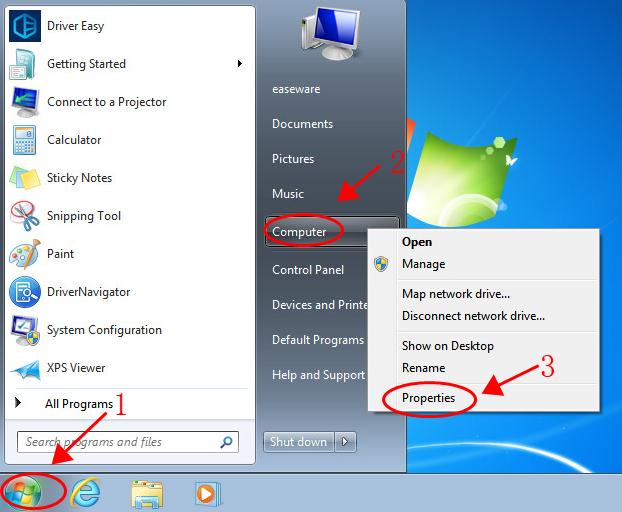Click the Connect to a Projector icon
Screen dimensions: 622x512
point(25,102)
